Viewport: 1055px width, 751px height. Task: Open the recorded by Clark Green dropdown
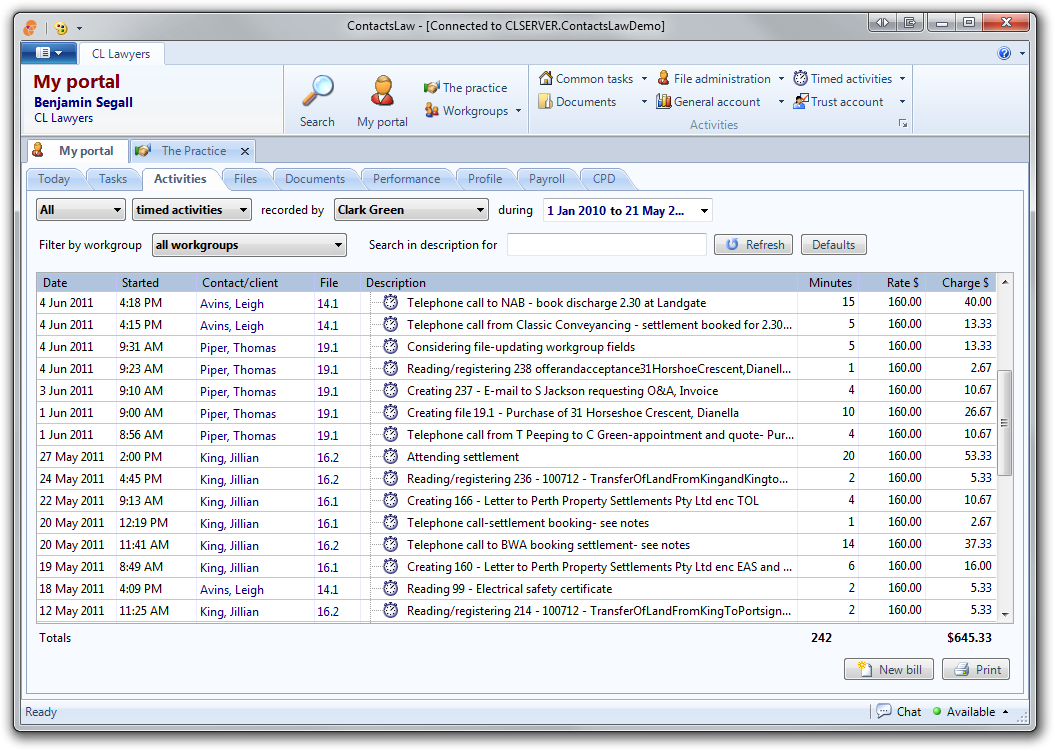pos(411,210)
